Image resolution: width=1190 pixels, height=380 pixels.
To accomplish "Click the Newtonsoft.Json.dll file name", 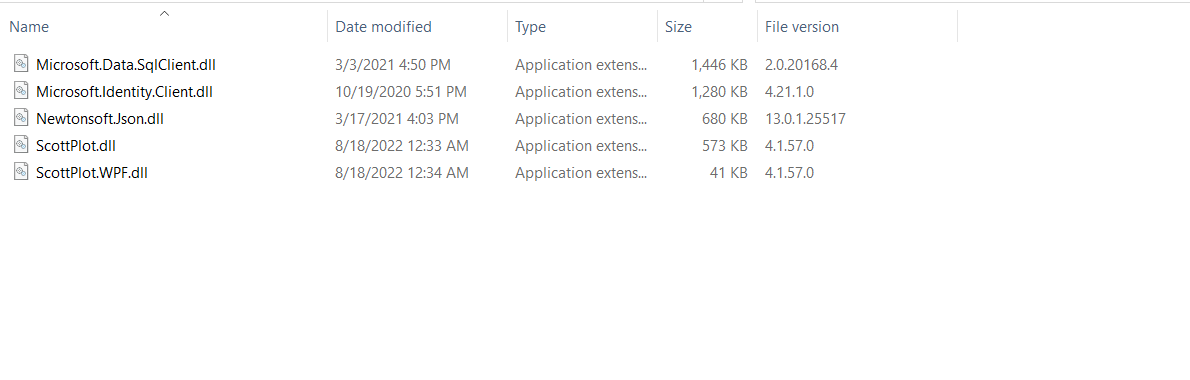I will pos(99,119).
